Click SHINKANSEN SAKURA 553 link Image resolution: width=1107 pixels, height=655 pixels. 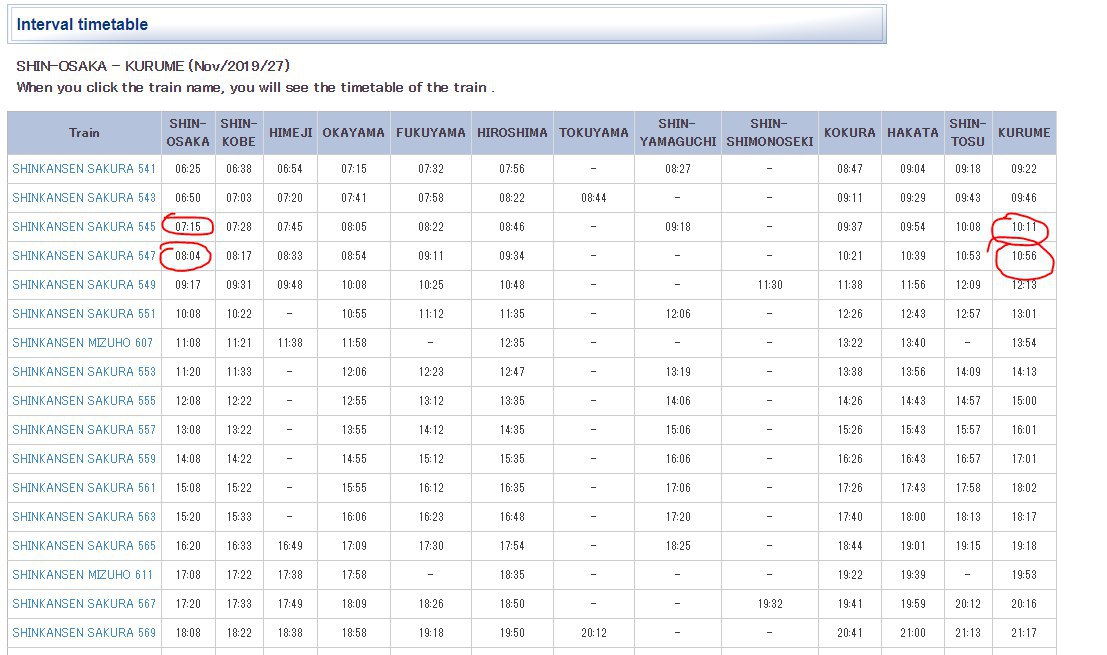[x=84, y=371]
